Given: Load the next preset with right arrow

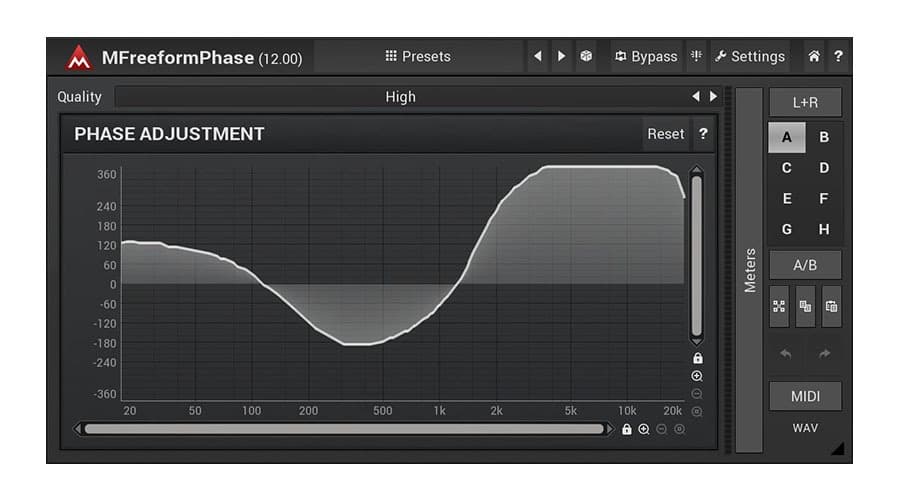Looking at the screenshot, I should pyautogui.click(x=561, y=56).
